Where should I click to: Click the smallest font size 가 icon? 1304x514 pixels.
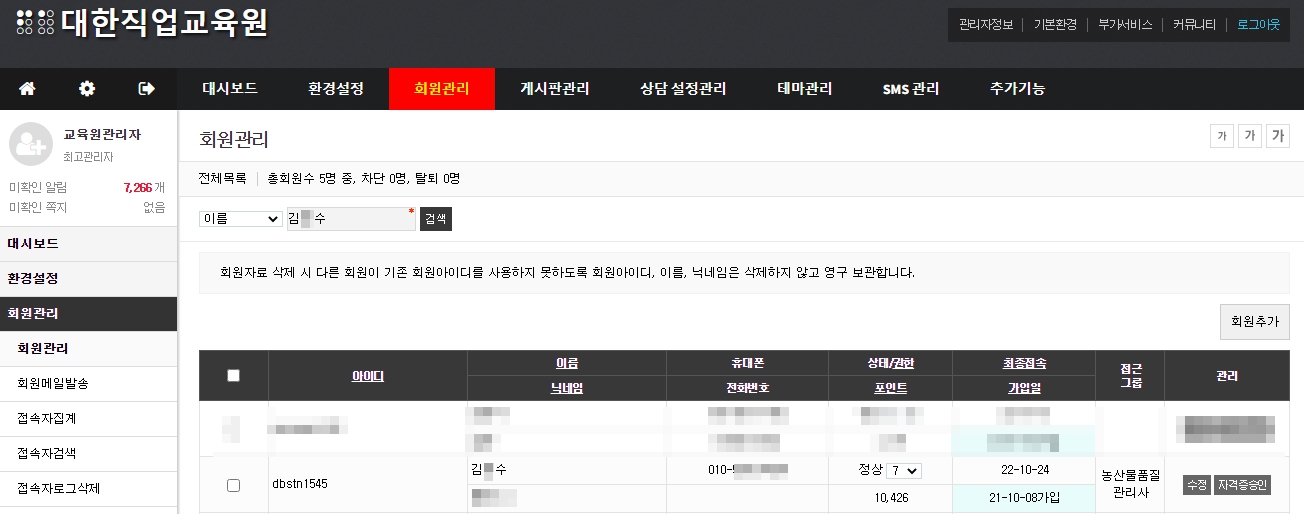pos(1221,137)
